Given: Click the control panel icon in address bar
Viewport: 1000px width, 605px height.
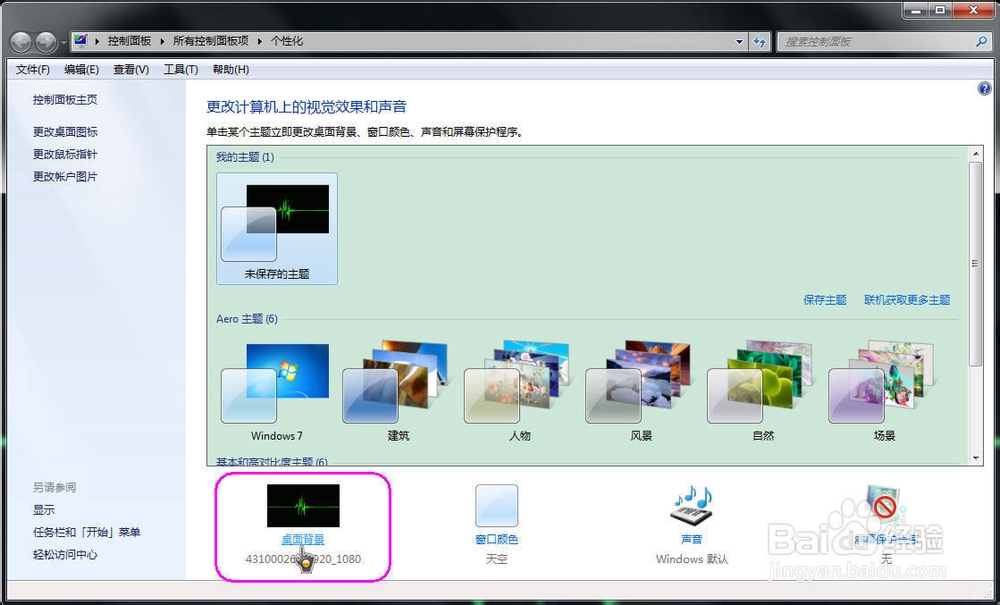Looking at the screenshot, I should 80,41.
